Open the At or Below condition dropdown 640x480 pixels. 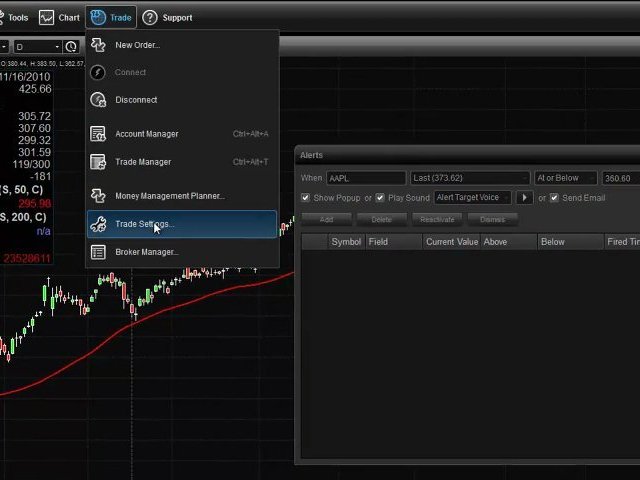click(x=566, y=178)
